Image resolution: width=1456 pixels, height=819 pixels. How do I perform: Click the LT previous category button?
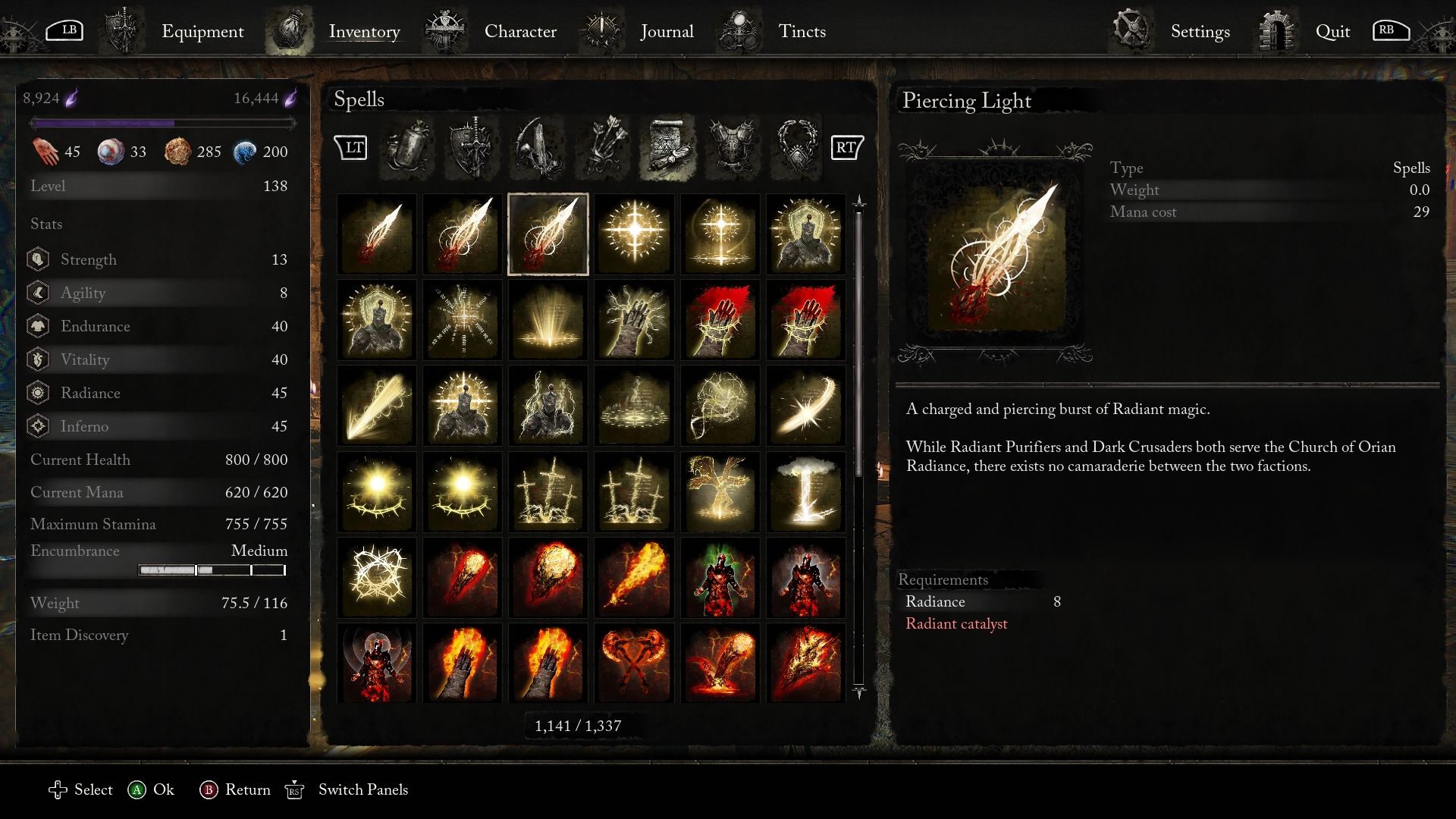[351, 147]
